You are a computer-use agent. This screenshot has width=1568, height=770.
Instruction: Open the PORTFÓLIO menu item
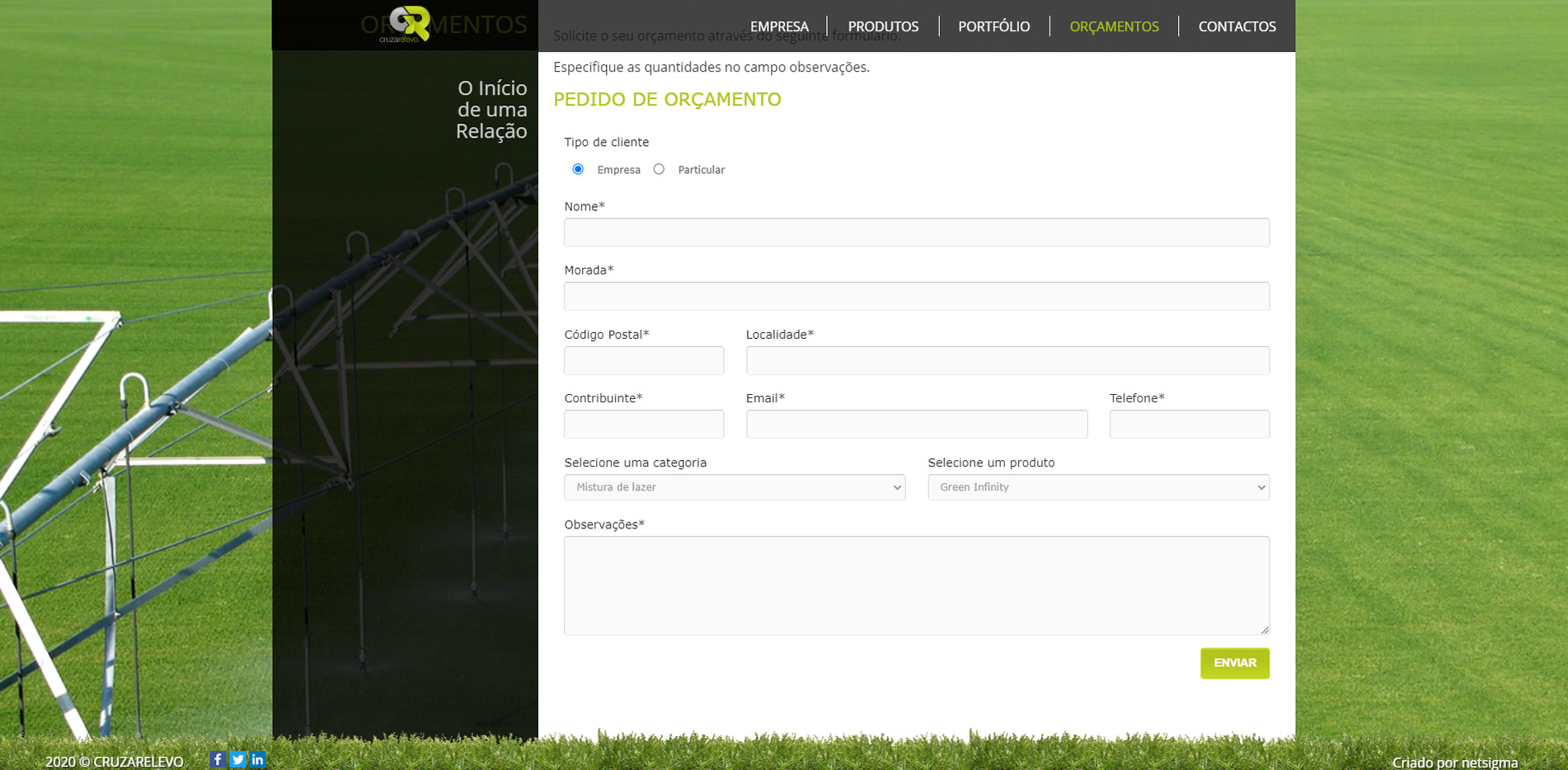click(993, 26)
